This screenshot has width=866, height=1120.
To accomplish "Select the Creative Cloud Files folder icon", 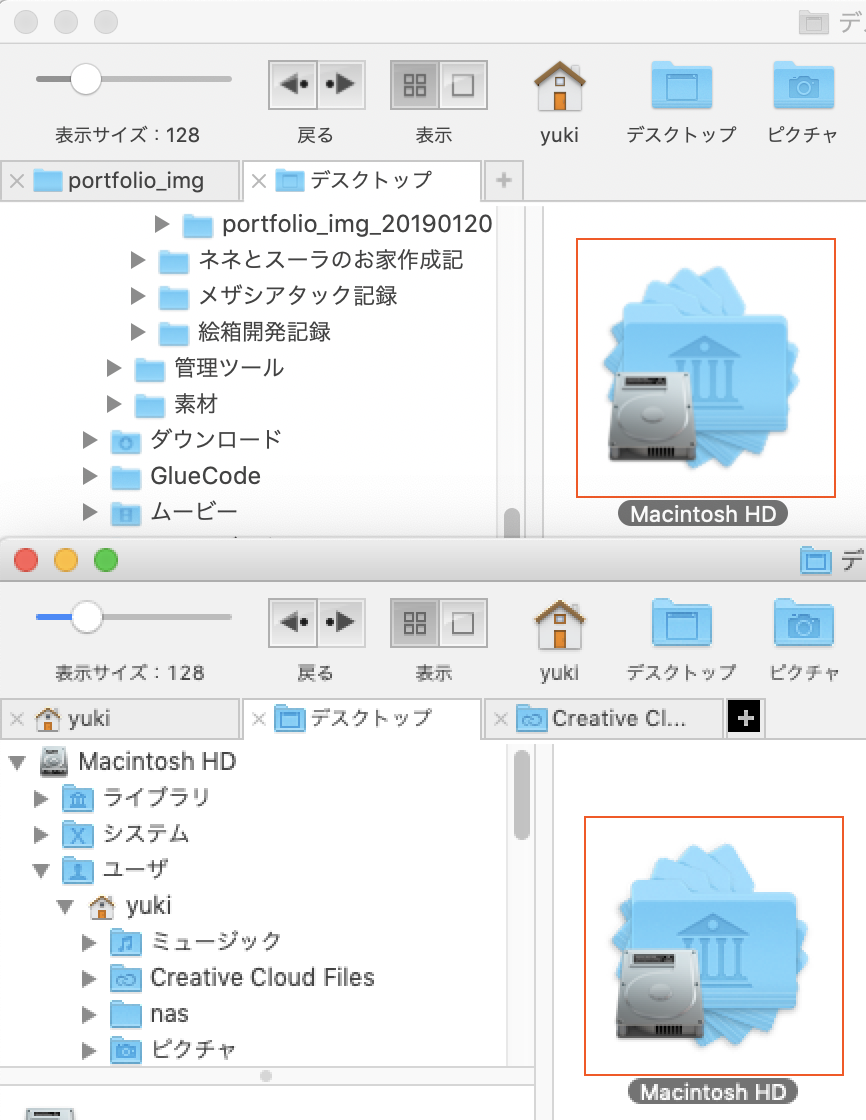I will click(x=126, y=979).
